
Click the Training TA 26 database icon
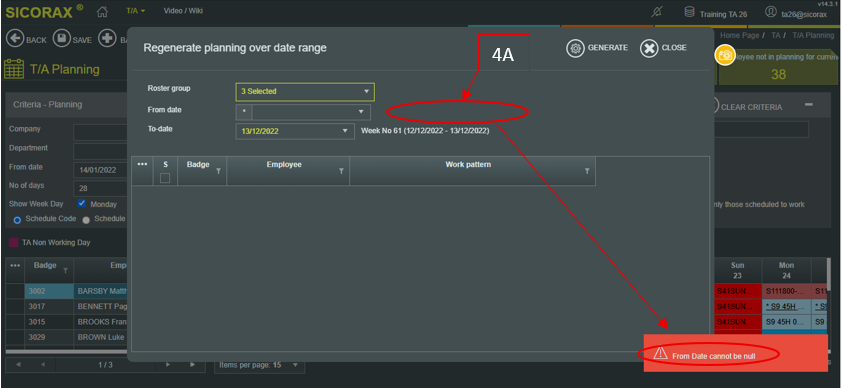pos(689,12)
